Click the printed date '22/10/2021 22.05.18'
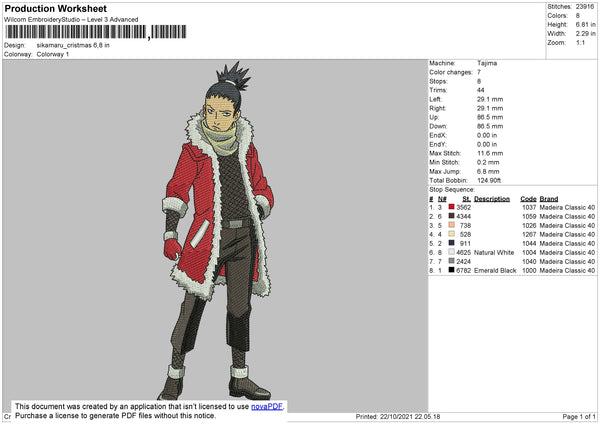600x424 pixels. click(410, 417)
